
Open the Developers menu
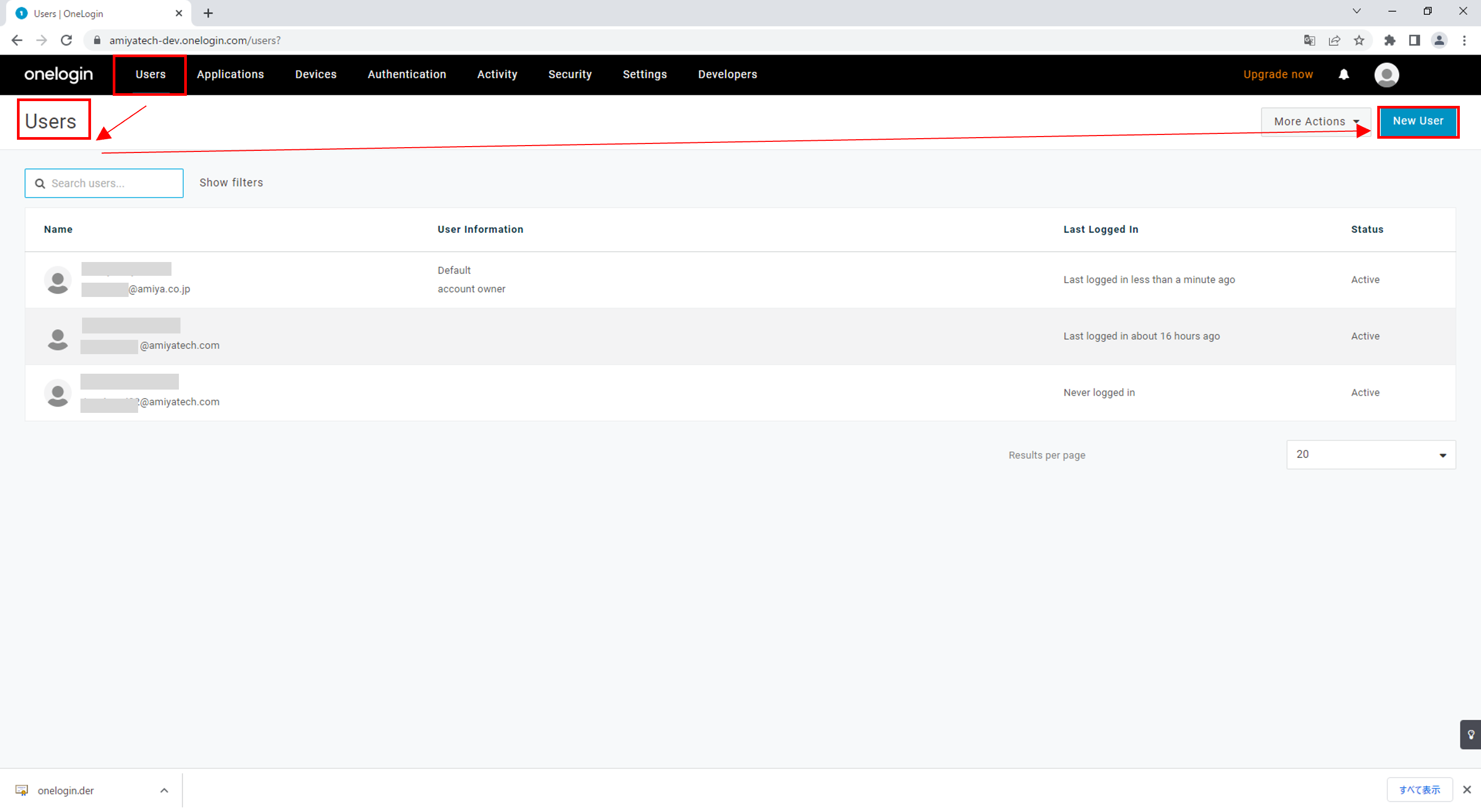(727, 74)
